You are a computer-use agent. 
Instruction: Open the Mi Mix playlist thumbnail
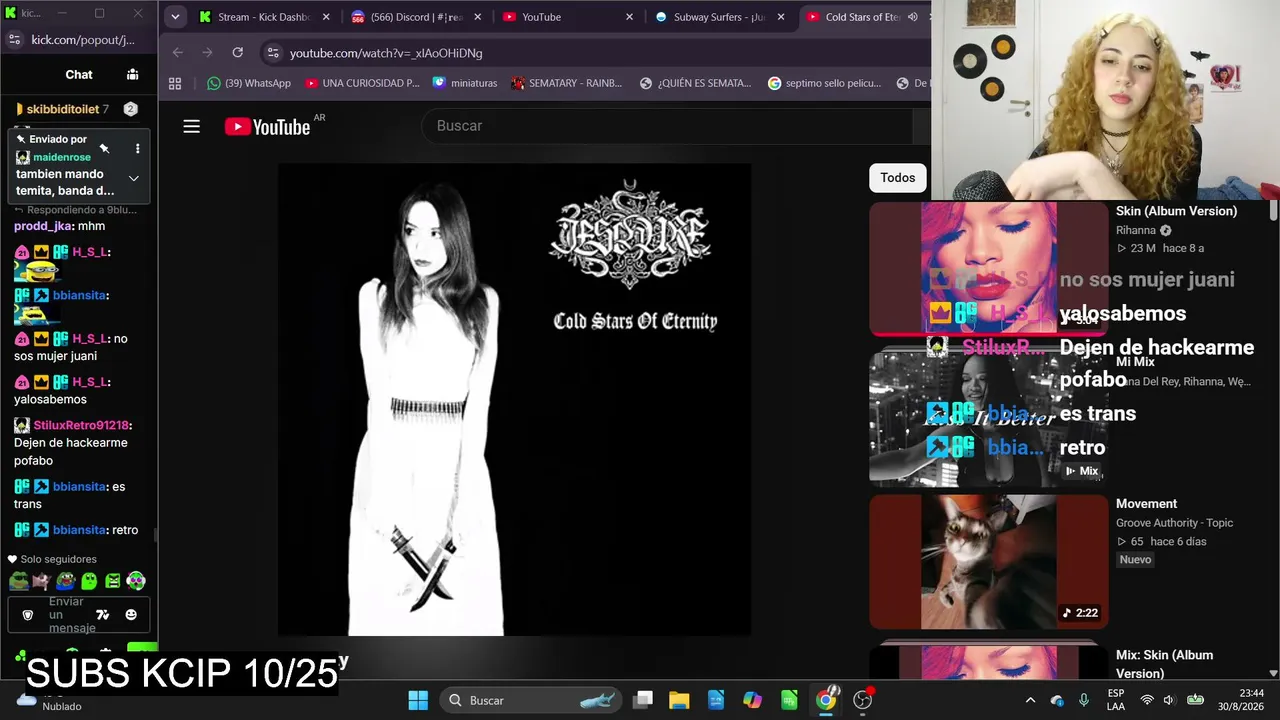[989, 420]
